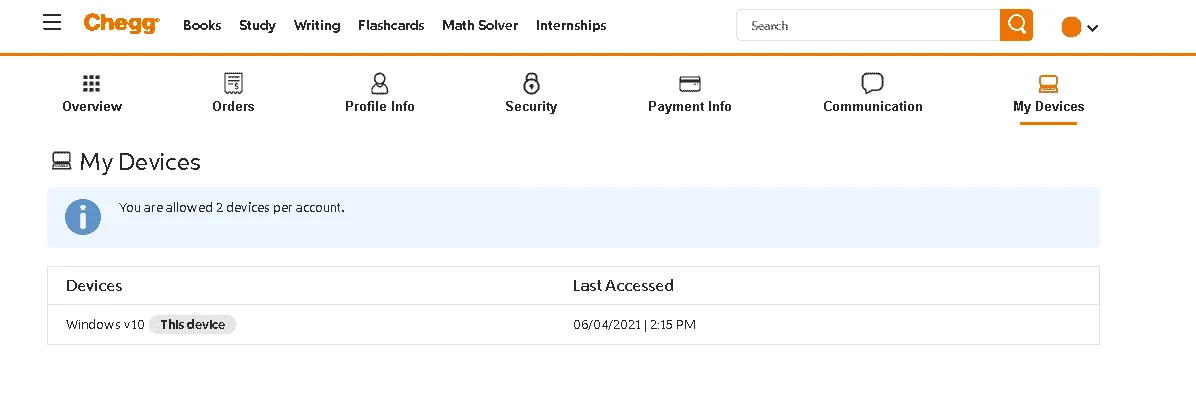Open Orders via the receipt icon

click(233, 83)
